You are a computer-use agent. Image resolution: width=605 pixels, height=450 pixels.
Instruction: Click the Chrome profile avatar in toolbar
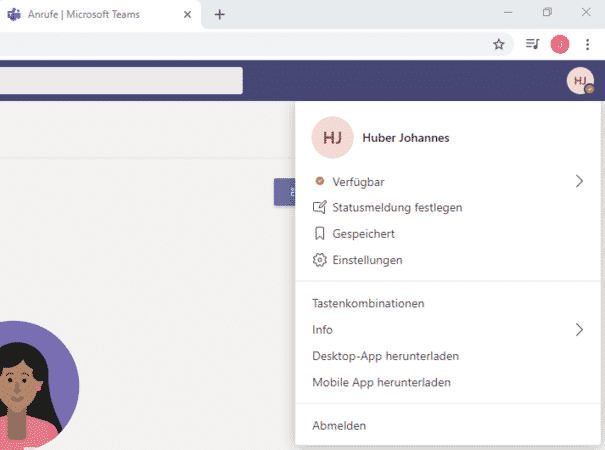pos(561,44)
